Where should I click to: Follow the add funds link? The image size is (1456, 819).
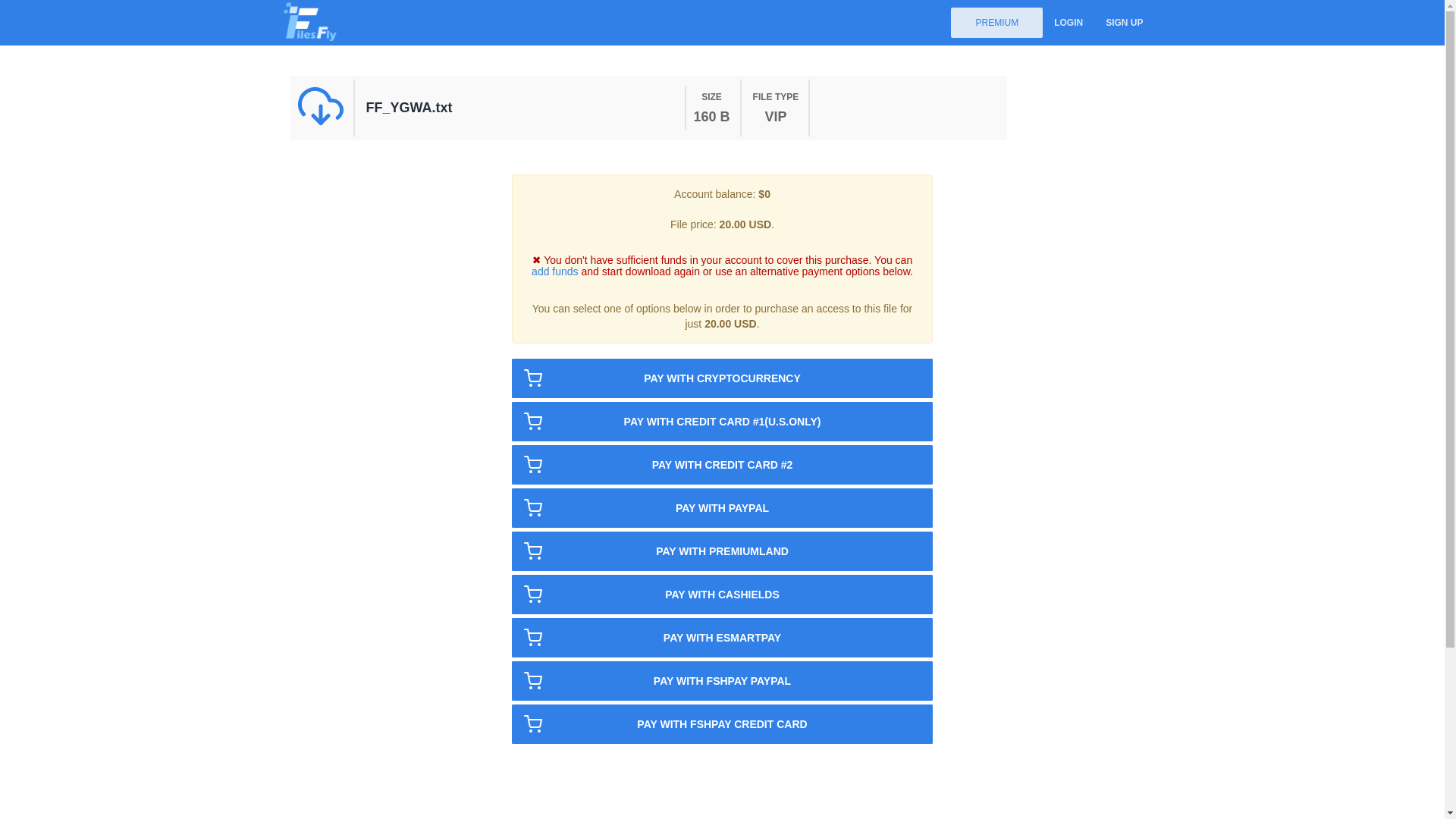(554, 271)
